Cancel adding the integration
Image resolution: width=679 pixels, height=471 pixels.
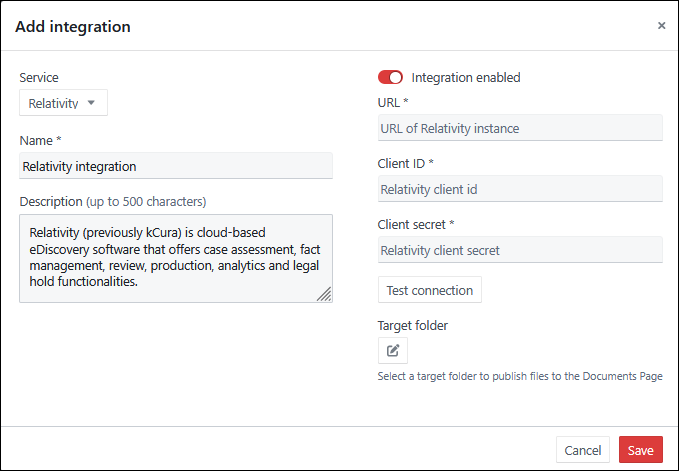click(582, 450)
